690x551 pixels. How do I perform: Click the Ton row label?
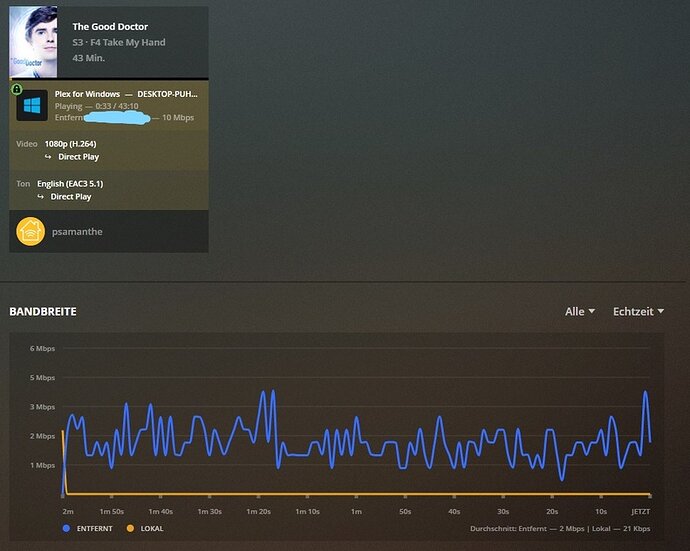[23, 184]
